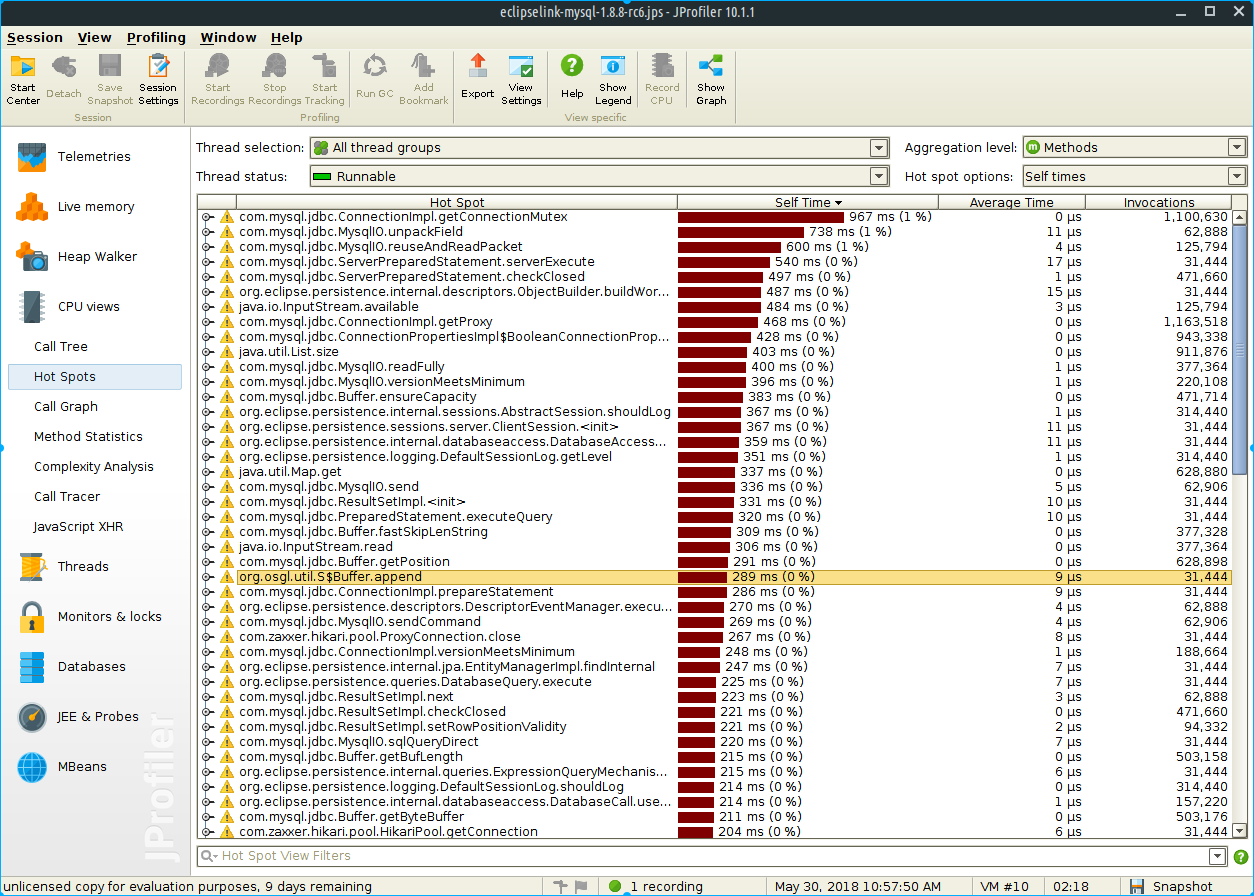Open the Profiling menu
Image resolution: width=1254 pixels, height=896 pixels.
156,37
